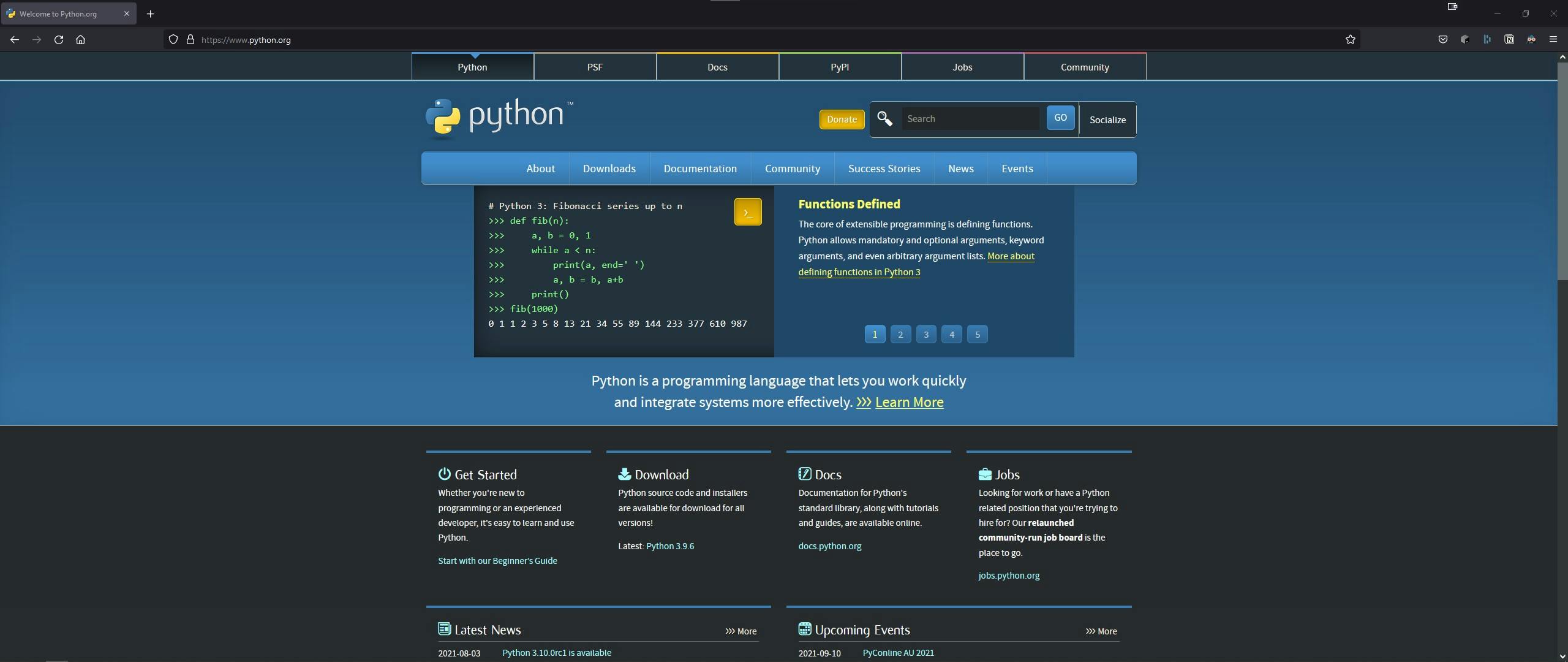The width and height of the screenshot is (1568, 662).
Task: Select the PyPI top site tab
Action: coord(840,67)
